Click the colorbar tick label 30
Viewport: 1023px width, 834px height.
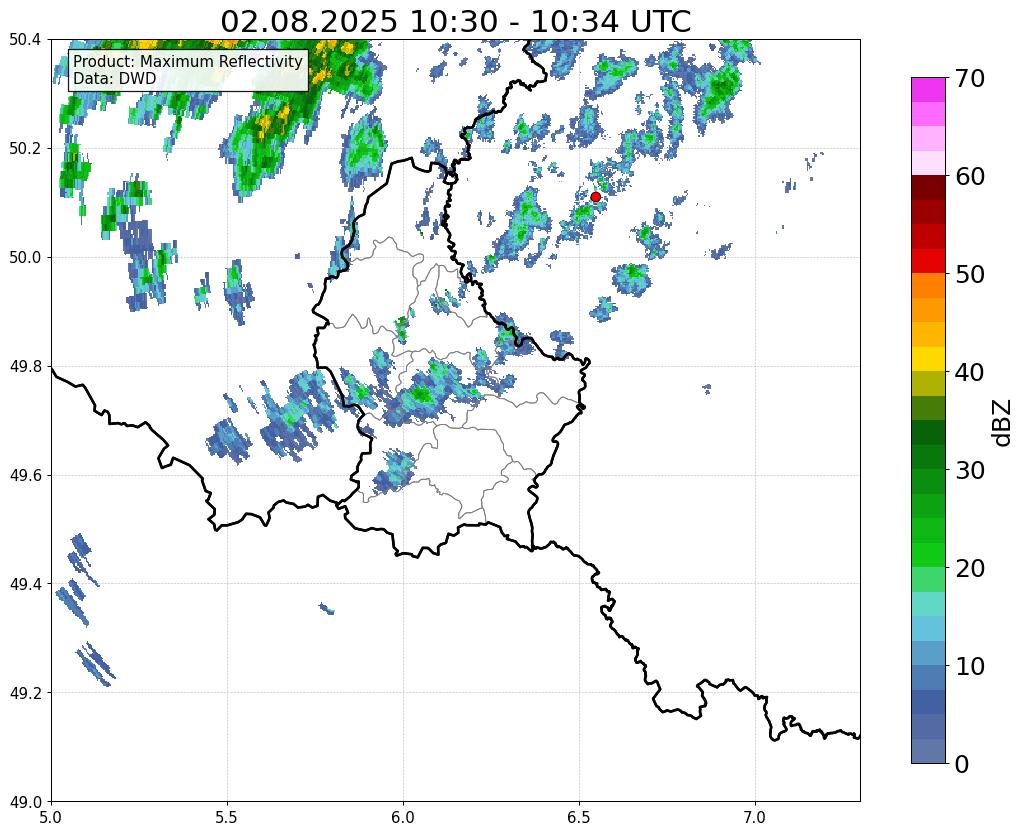coord(969,470)
